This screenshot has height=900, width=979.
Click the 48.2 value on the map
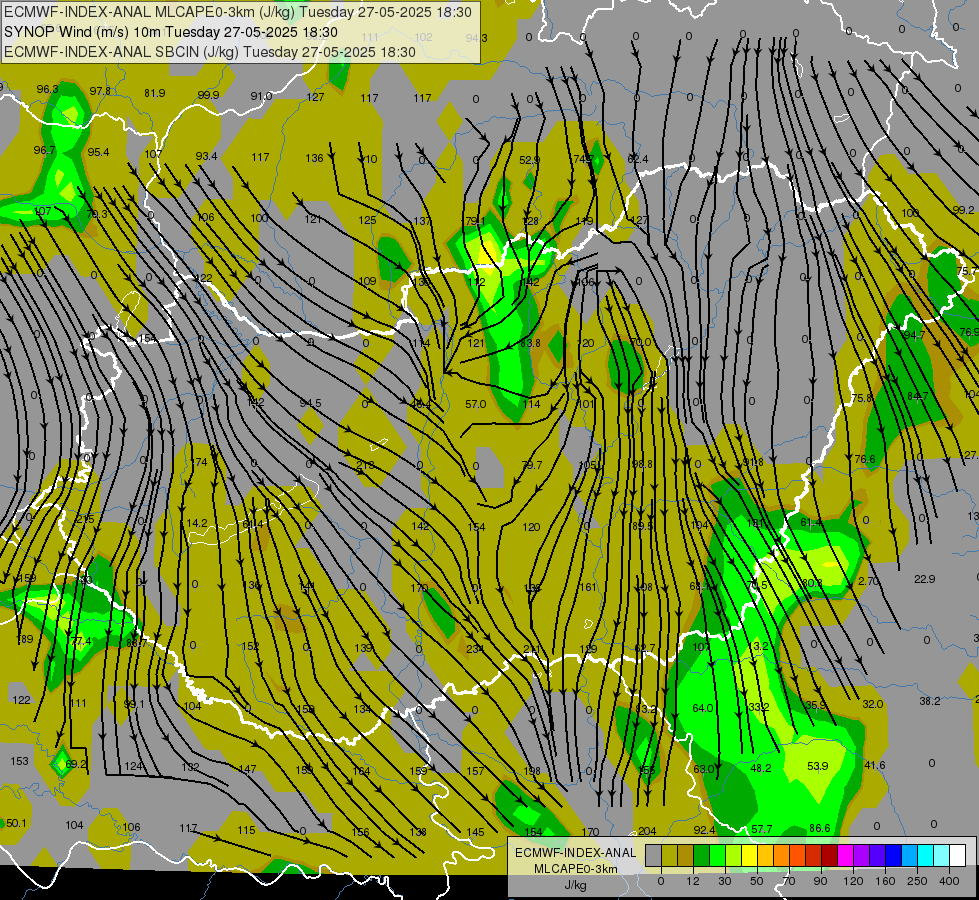pos(760,768)
